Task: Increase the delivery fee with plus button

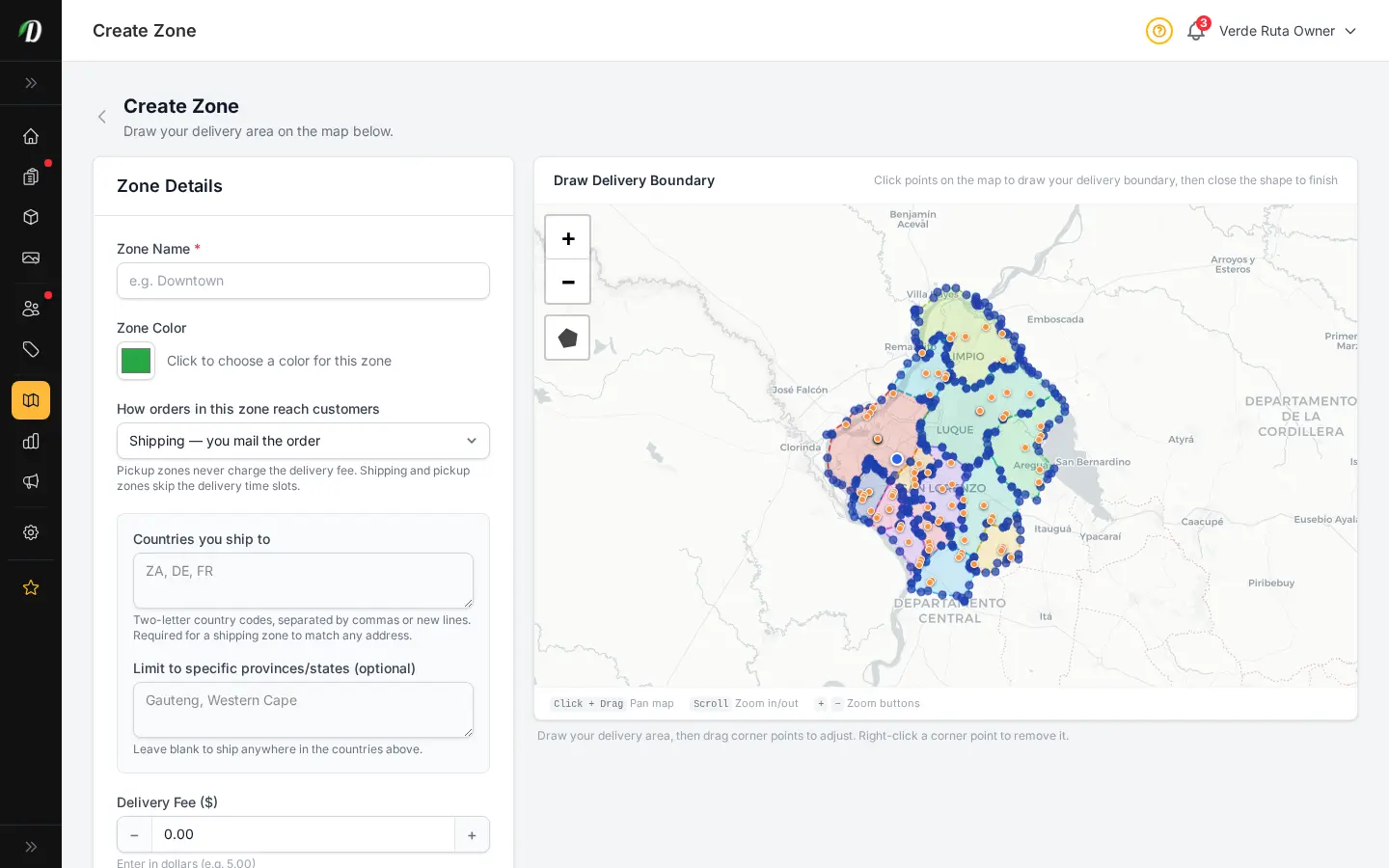Action: (472, 835)
